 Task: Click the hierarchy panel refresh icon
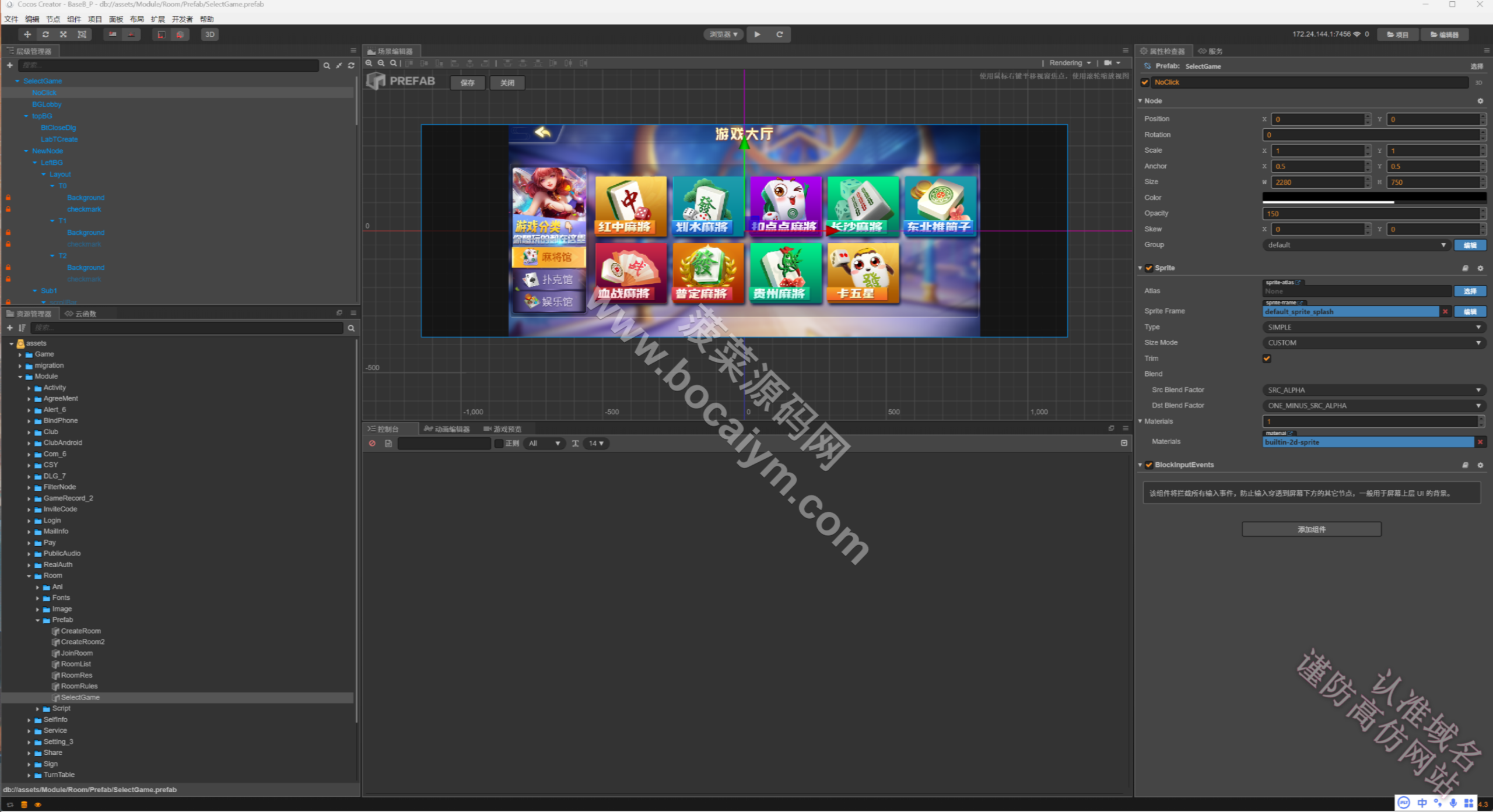coord(351,66)
